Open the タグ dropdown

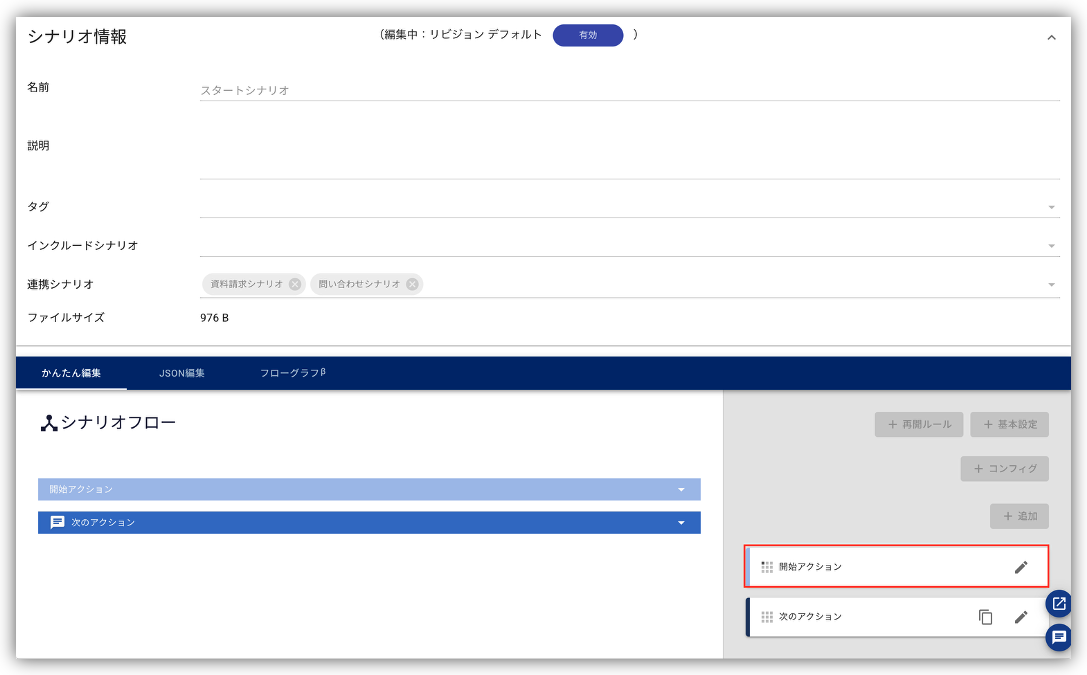(x=1051, y=207)
